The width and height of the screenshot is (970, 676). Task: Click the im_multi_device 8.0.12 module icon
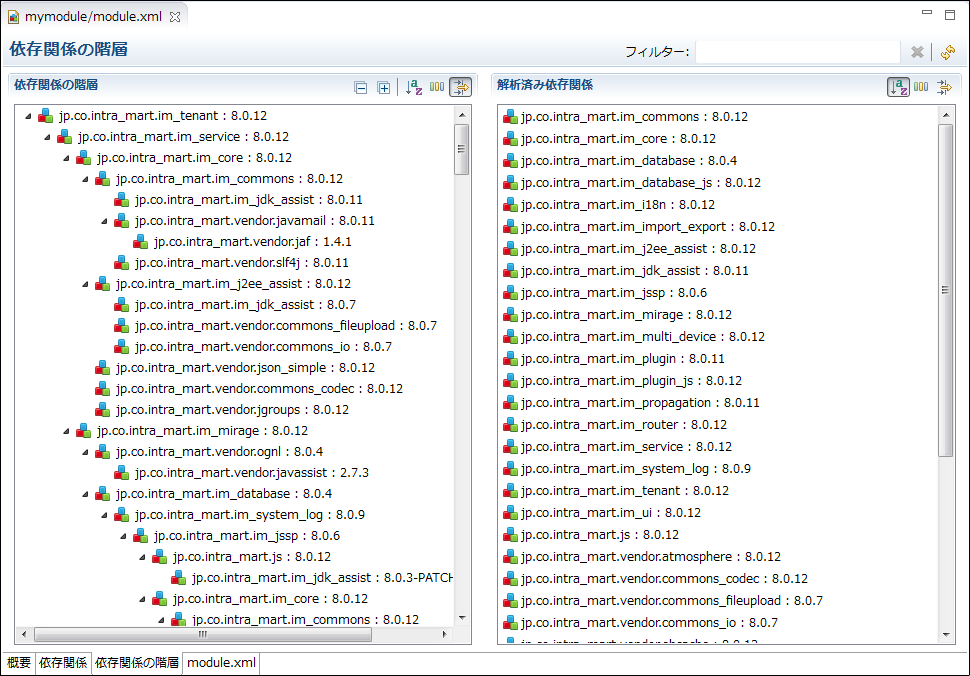(x=510, y=337)
